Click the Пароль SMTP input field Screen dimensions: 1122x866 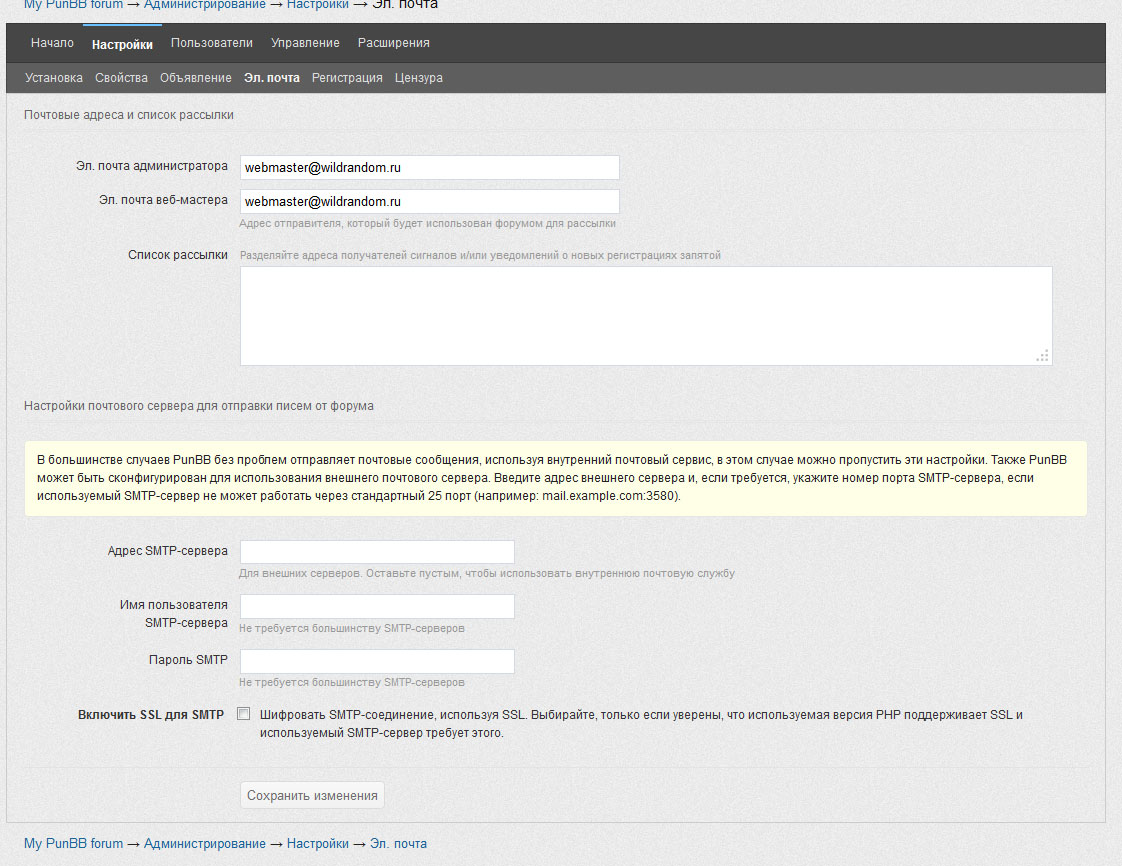[377, 661]
